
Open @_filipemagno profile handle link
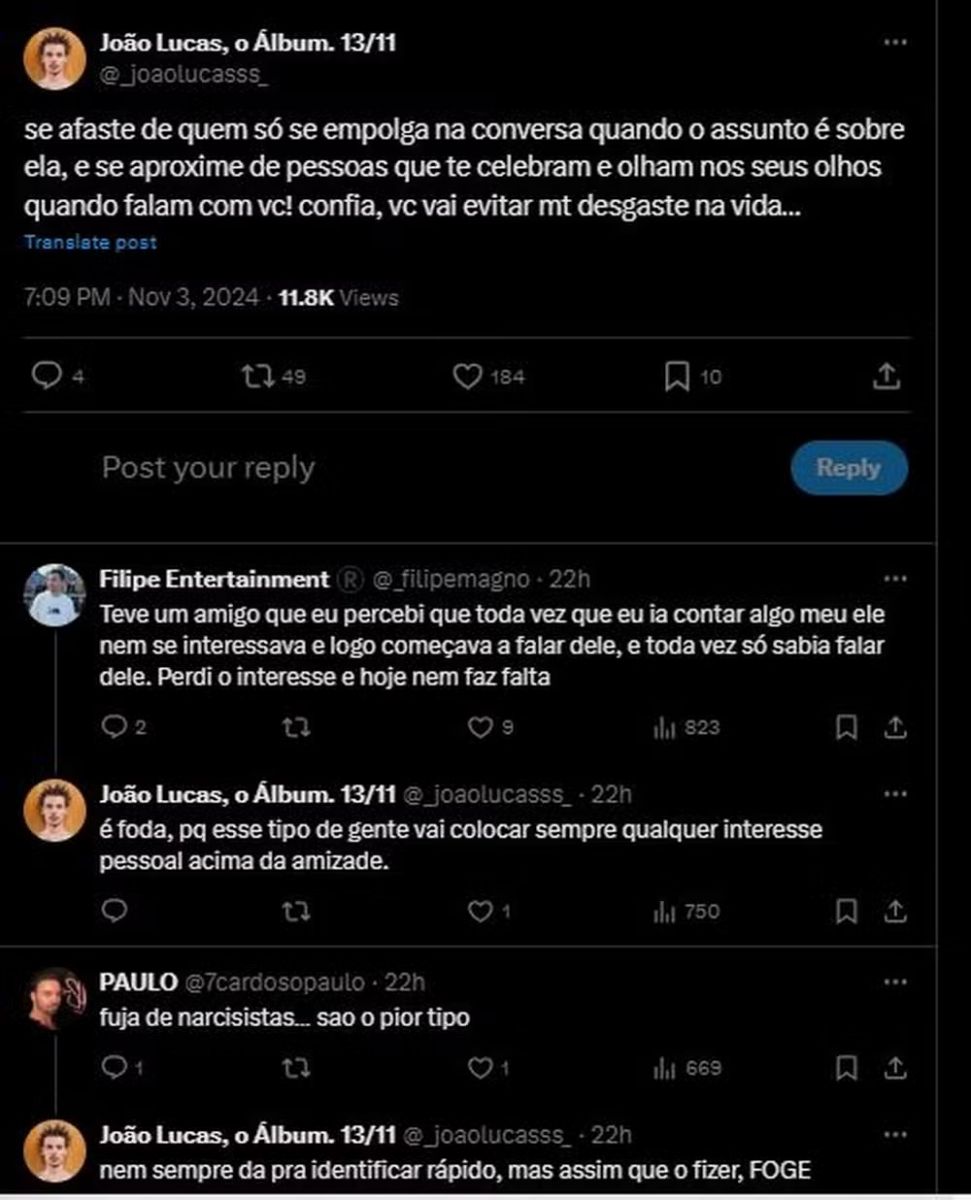(x=450, y=580)
